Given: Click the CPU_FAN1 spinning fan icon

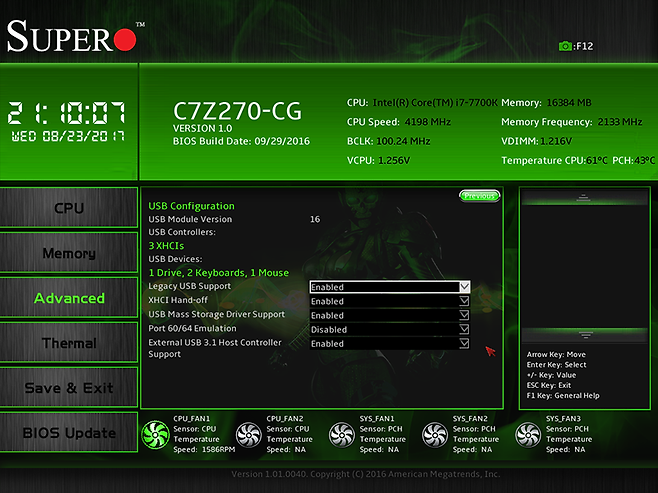Looking at the screenshot, I should point(155,435).
